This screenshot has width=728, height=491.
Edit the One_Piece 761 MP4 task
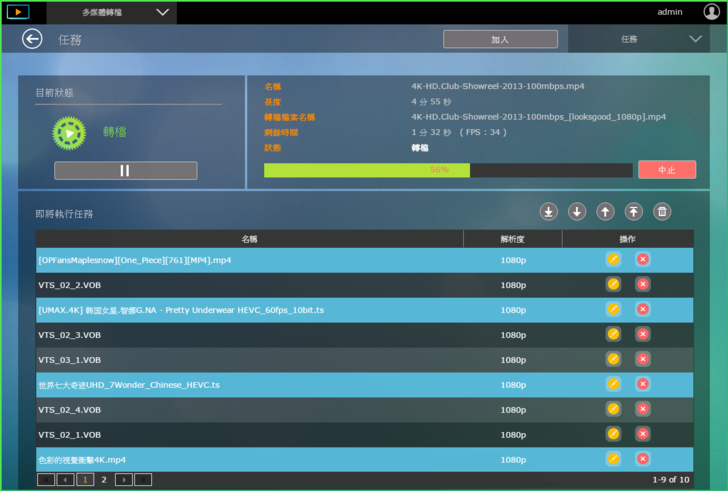click(613, 259)
